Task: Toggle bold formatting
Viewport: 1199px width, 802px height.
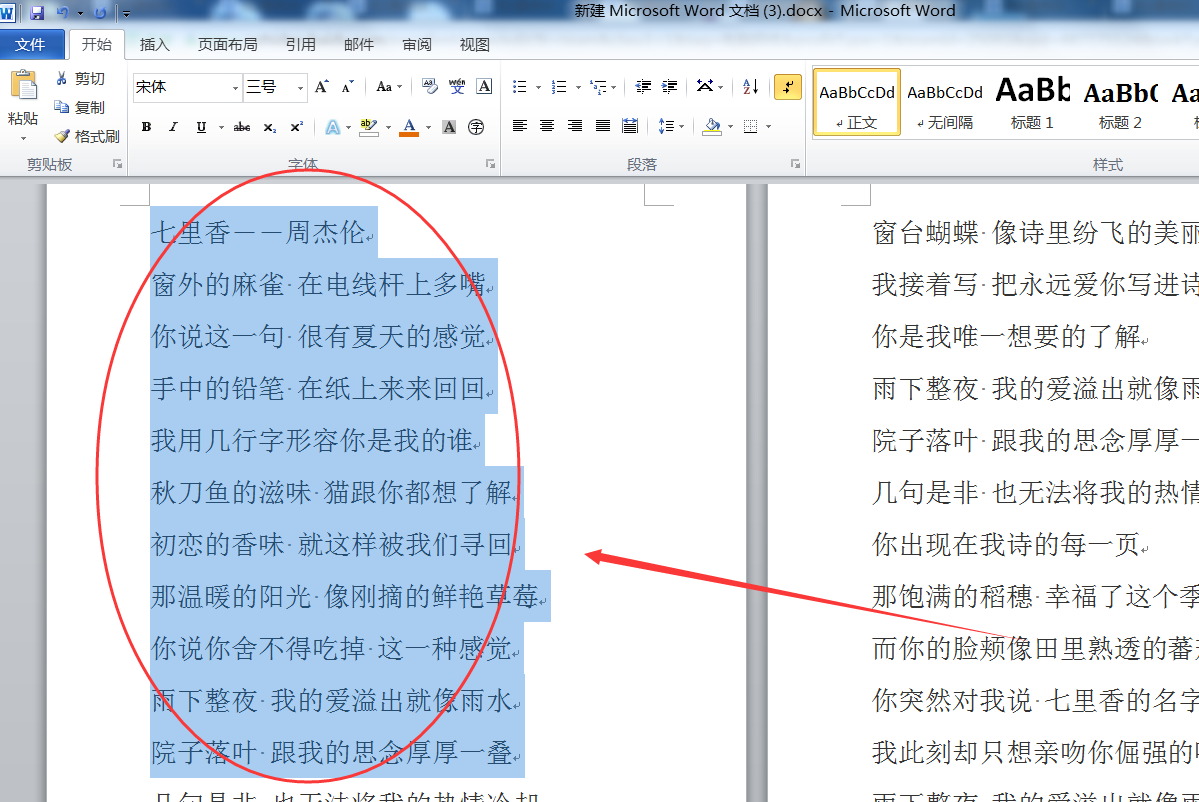Action: tap(146, 127)
